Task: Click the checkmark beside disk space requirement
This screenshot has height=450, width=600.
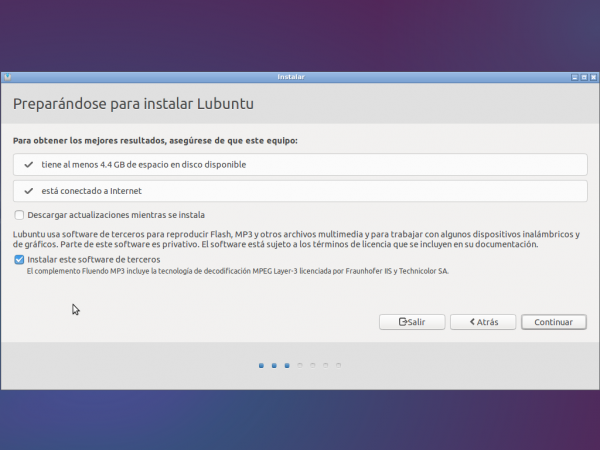Action: [29, 165]
